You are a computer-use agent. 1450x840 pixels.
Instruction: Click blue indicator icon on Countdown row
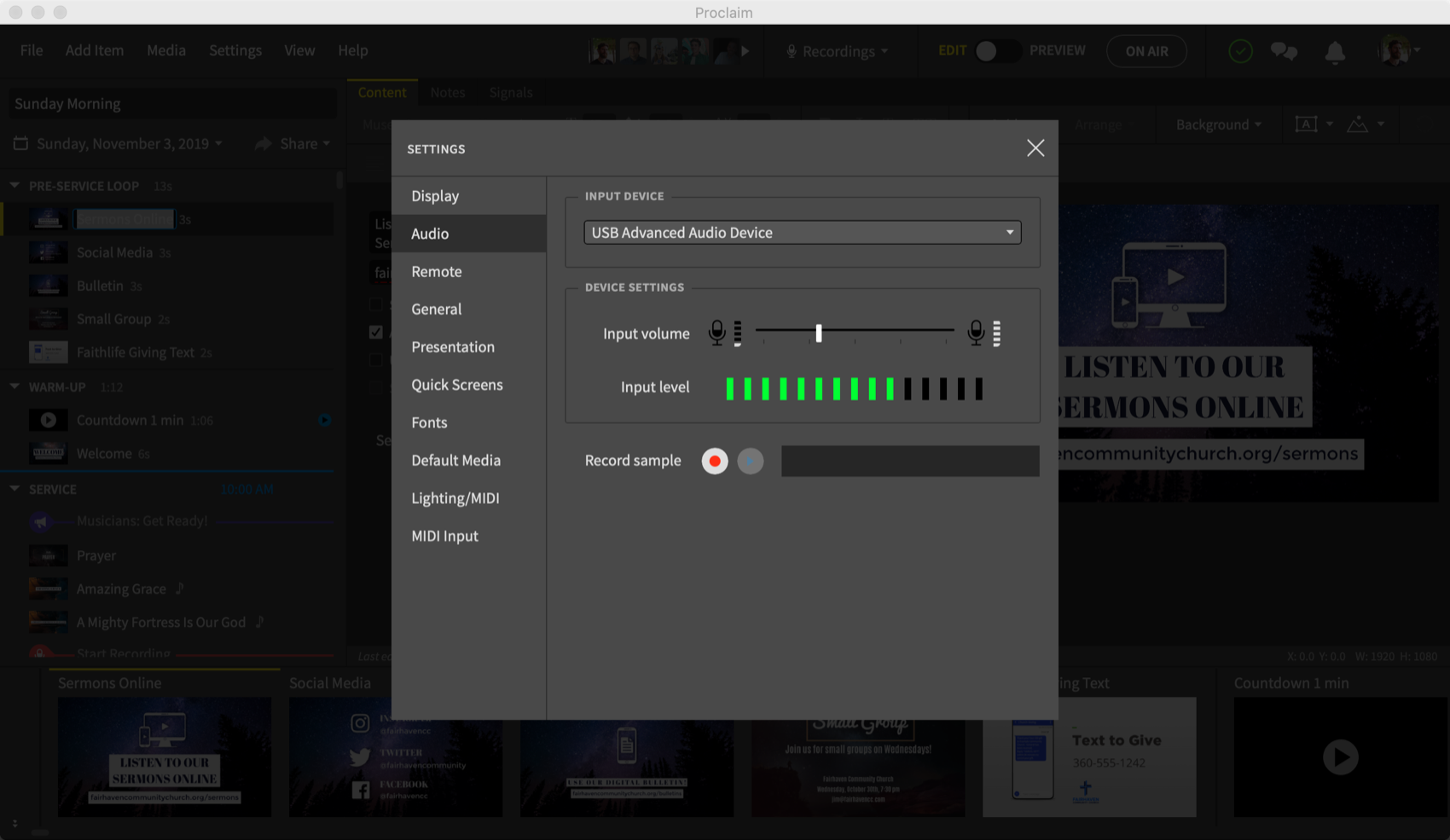click(x=324, y=420)
